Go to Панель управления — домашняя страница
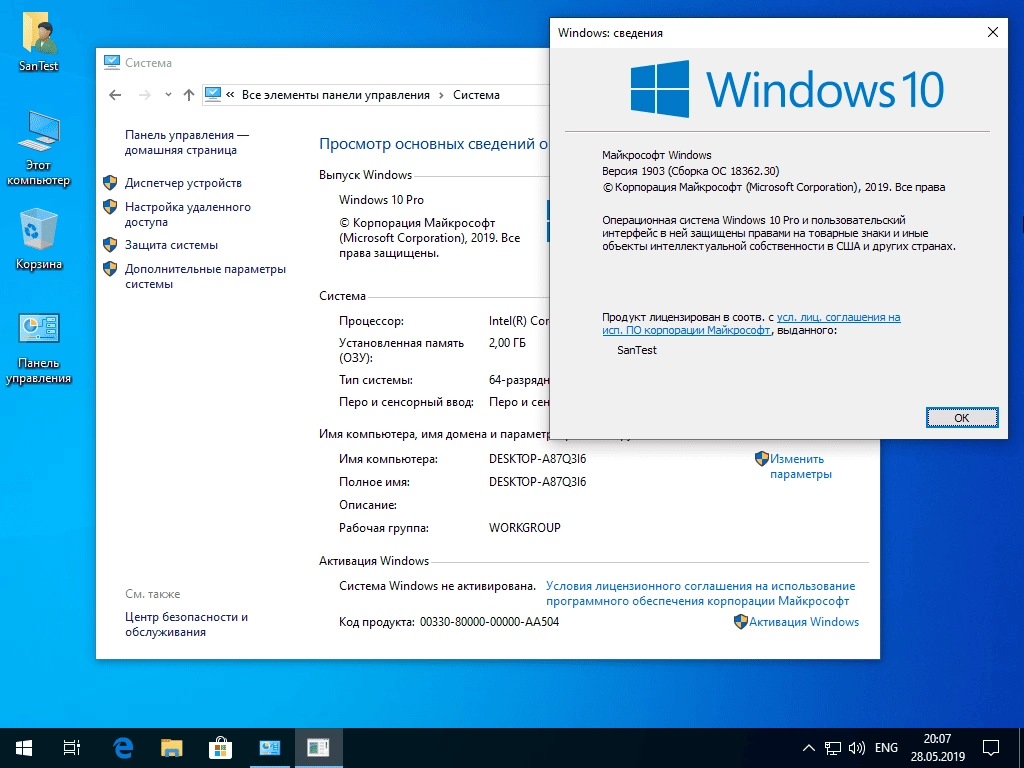The image size is (1024, 768). 187,142
